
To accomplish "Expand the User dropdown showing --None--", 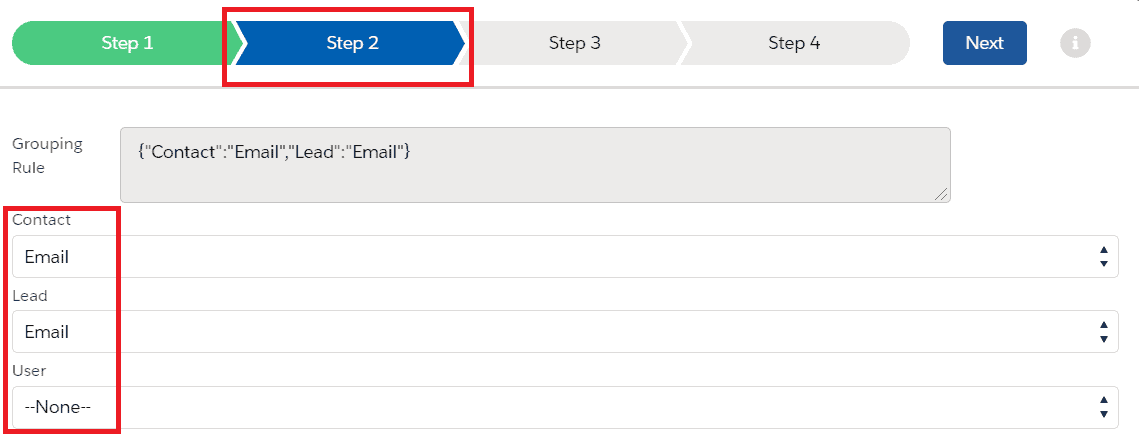I will 560,407.
